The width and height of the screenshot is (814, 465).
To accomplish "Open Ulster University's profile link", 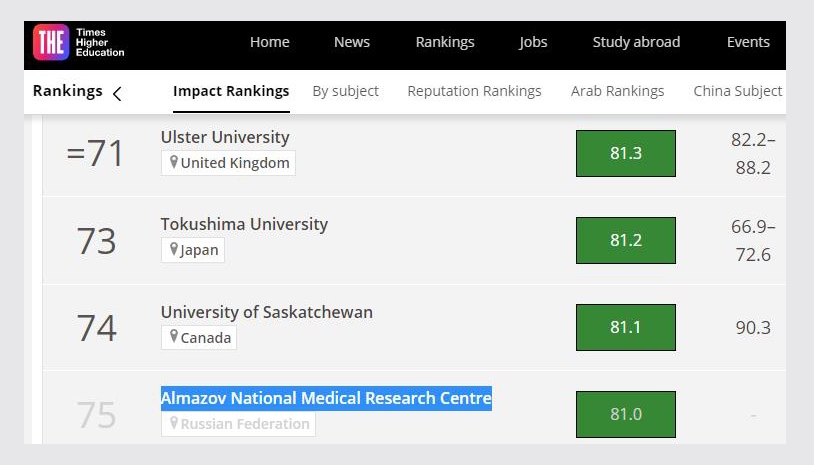I will pos(225,137).
